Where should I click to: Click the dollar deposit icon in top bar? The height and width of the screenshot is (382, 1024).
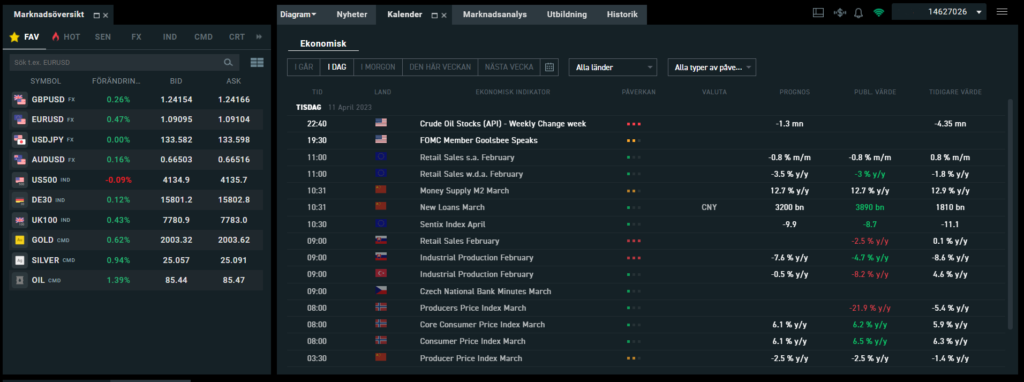pos(839,12)
